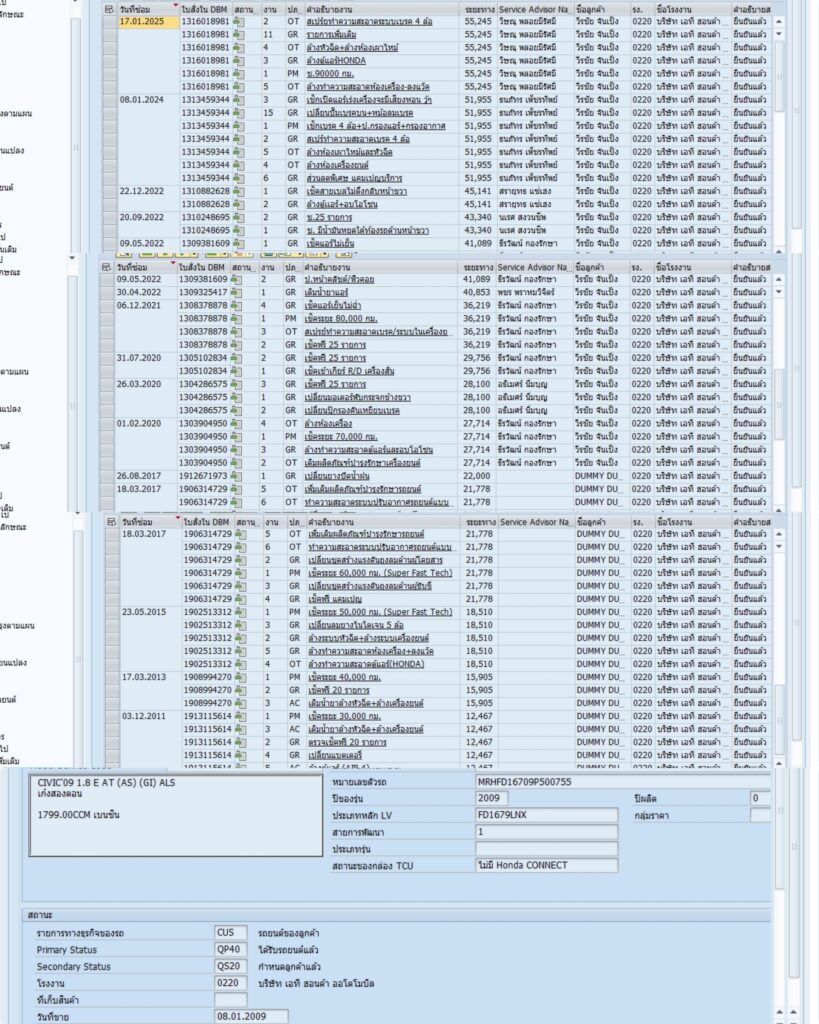Click status icon in เช็คระยะ 40,000 กม. row
This screenshot has width=819, height=1024.
238,677
